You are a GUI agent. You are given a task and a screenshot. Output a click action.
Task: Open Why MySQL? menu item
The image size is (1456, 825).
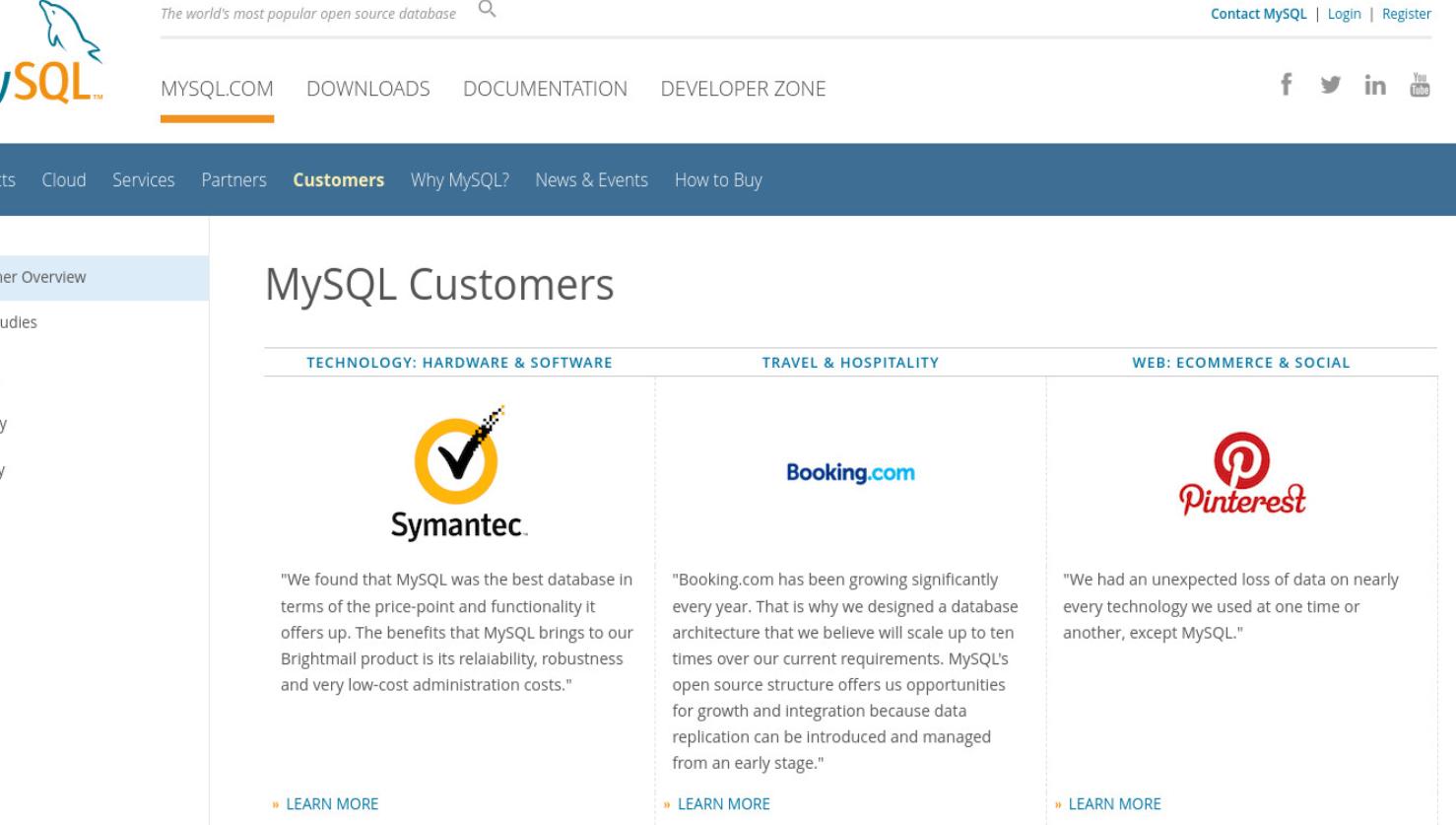pyautogui.click(x=460, y=180)
